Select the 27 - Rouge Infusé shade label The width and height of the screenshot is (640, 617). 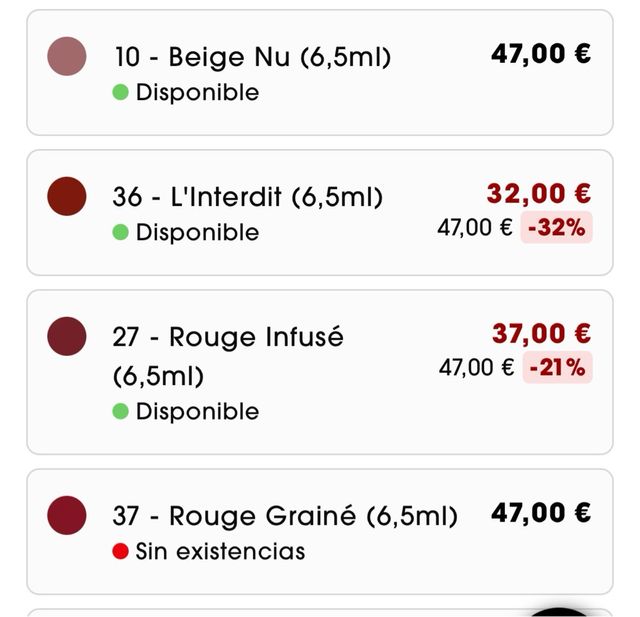[227, 337]
